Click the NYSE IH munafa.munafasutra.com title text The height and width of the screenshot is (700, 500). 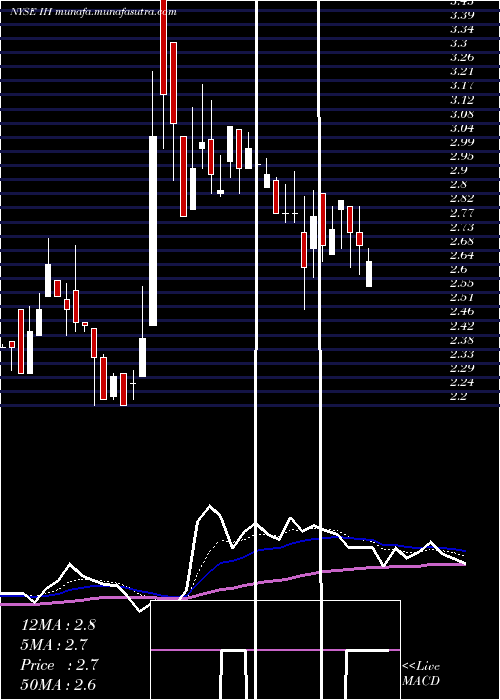[x=93, y=12]
